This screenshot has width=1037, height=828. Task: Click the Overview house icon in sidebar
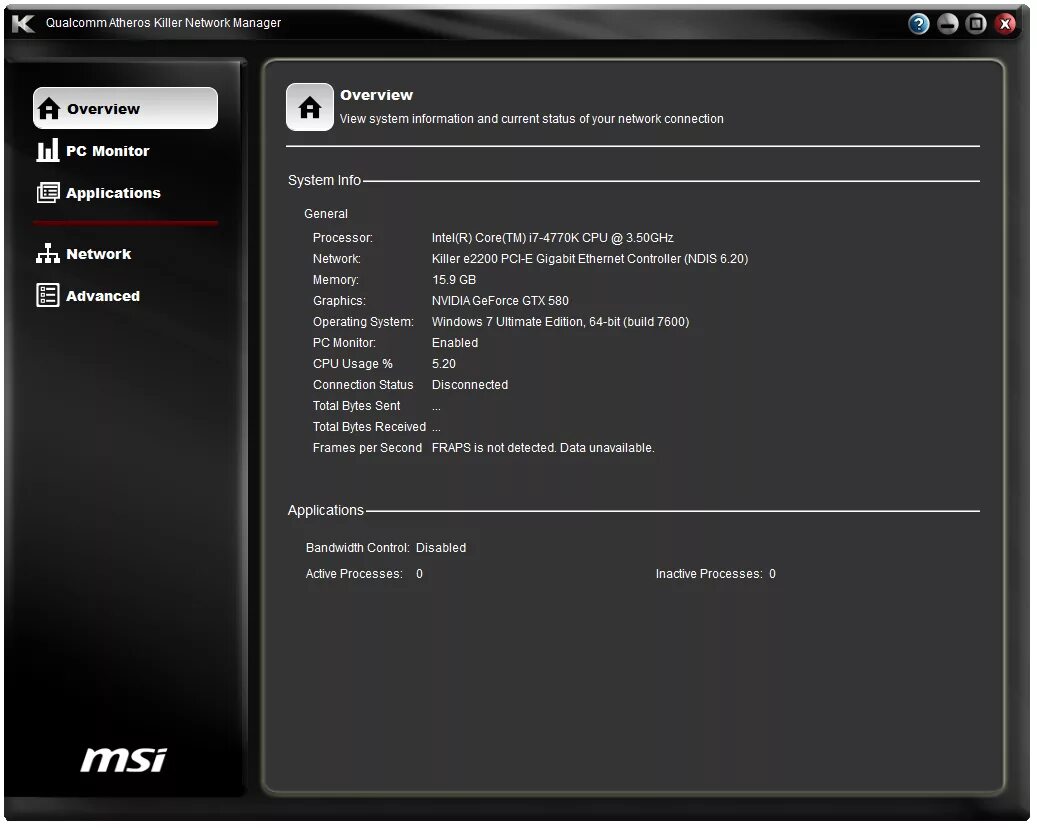48,108
